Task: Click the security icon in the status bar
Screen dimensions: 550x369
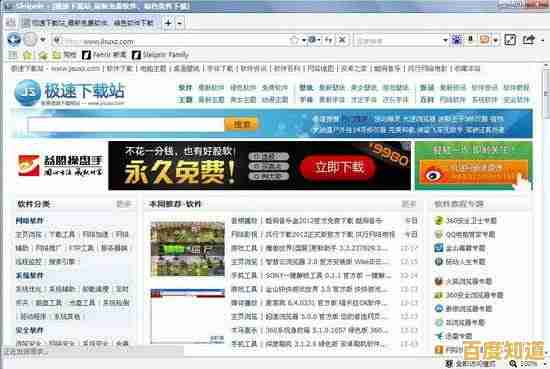Action: (x=449, y=364)
